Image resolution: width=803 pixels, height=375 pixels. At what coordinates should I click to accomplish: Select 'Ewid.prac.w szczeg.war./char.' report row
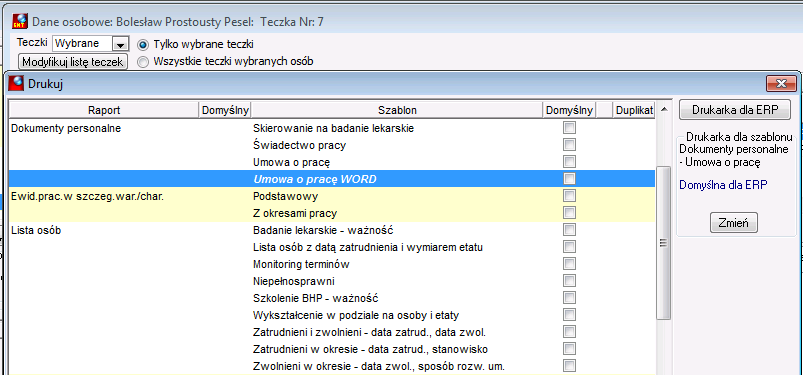pos(87,196)
